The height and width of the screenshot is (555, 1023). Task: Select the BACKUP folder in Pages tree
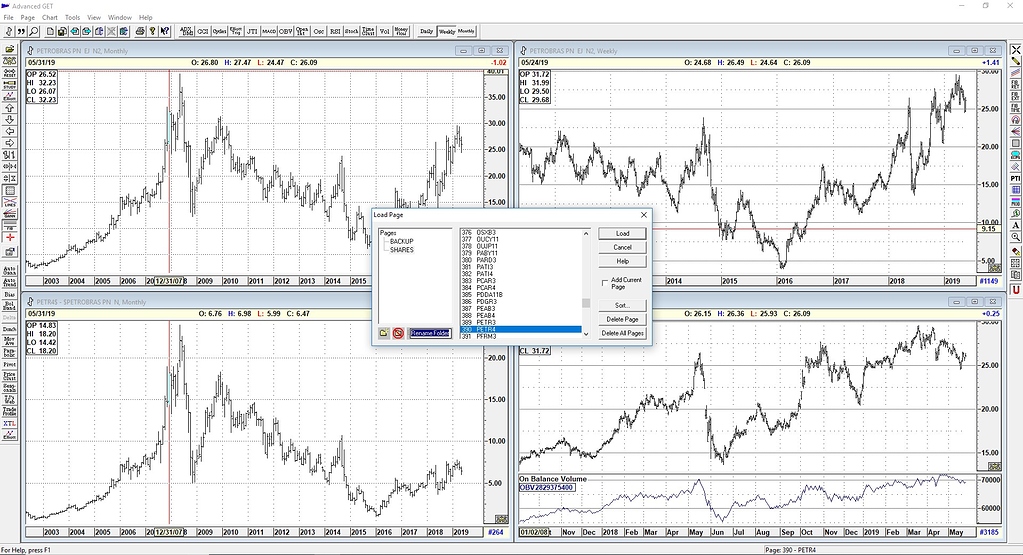tap(402, 241)
